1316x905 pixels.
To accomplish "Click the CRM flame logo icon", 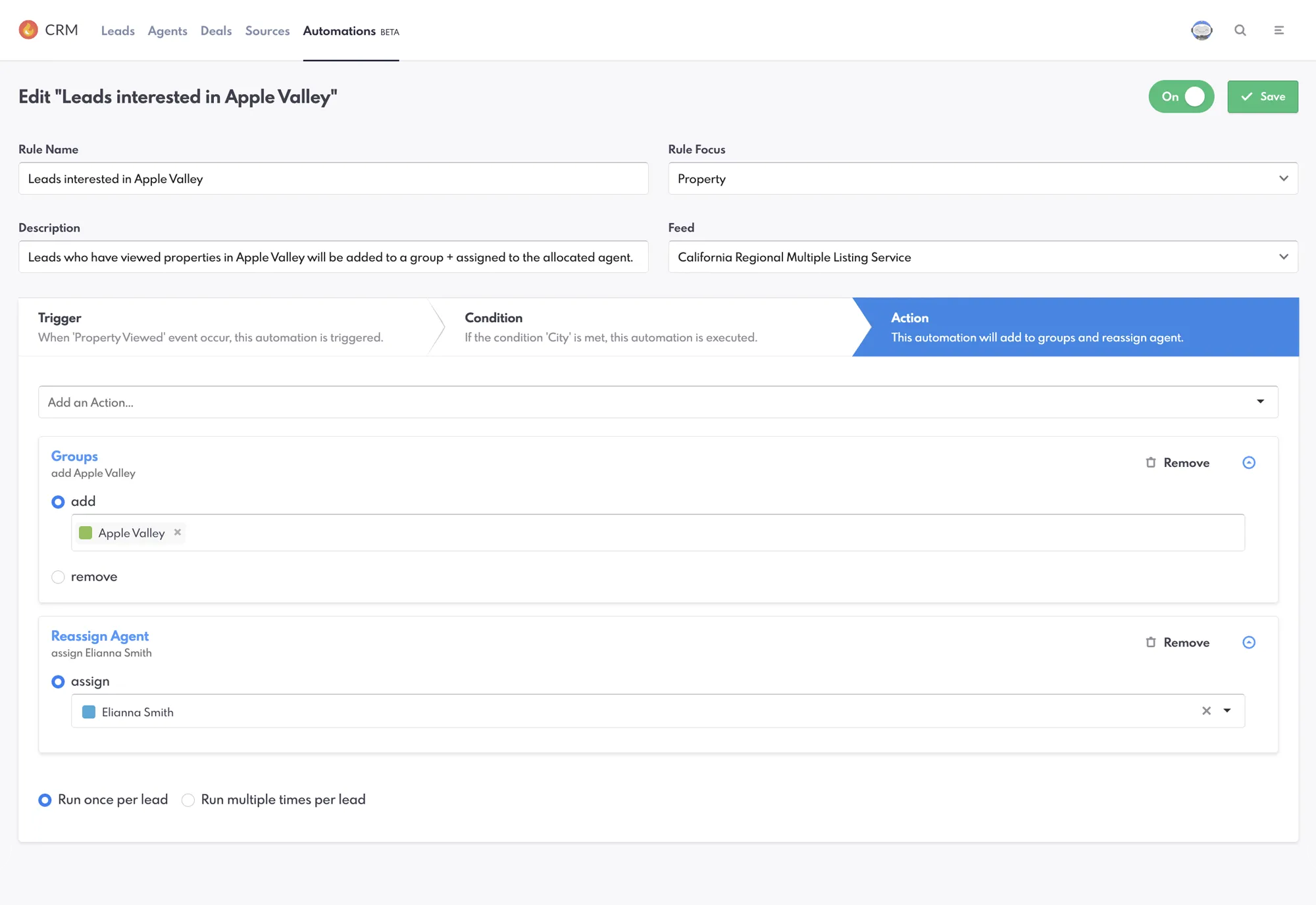I will [28, 30].
